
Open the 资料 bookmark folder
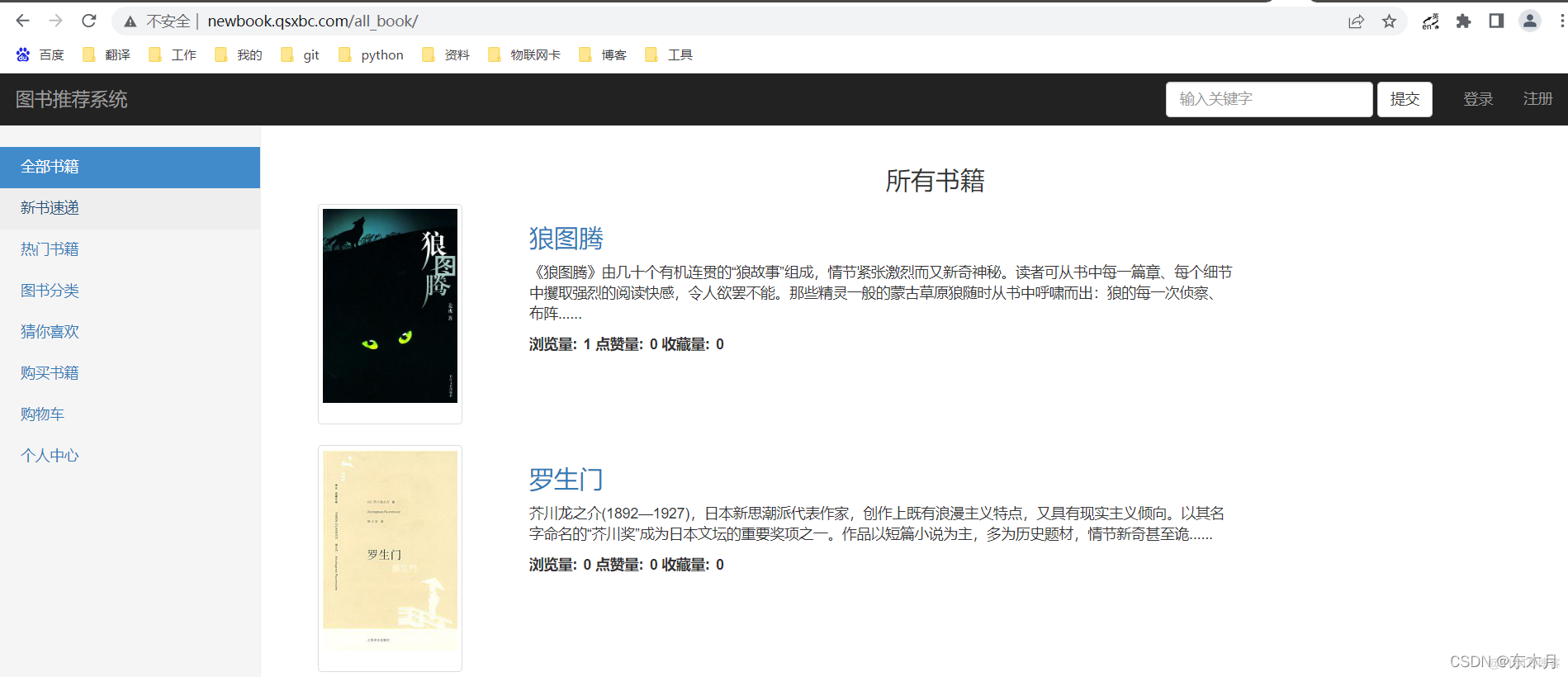click(x=445, y=54)
